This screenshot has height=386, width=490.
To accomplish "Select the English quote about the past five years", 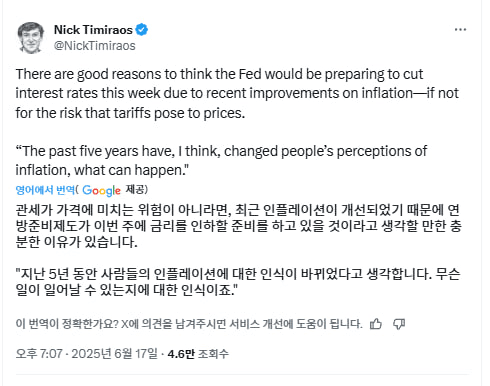I will [221, 161].
